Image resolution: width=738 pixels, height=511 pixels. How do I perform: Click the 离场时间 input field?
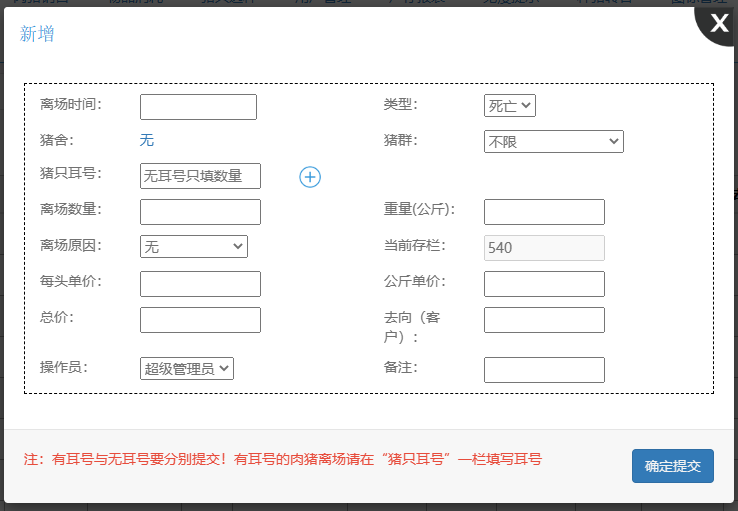[x=198, y=107]
